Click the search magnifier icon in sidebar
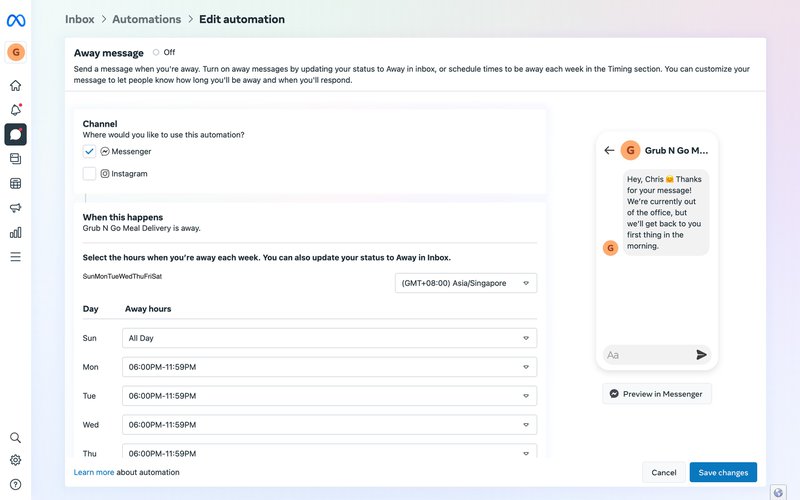Viewport: 800px width, 500px height. point(15,438)
